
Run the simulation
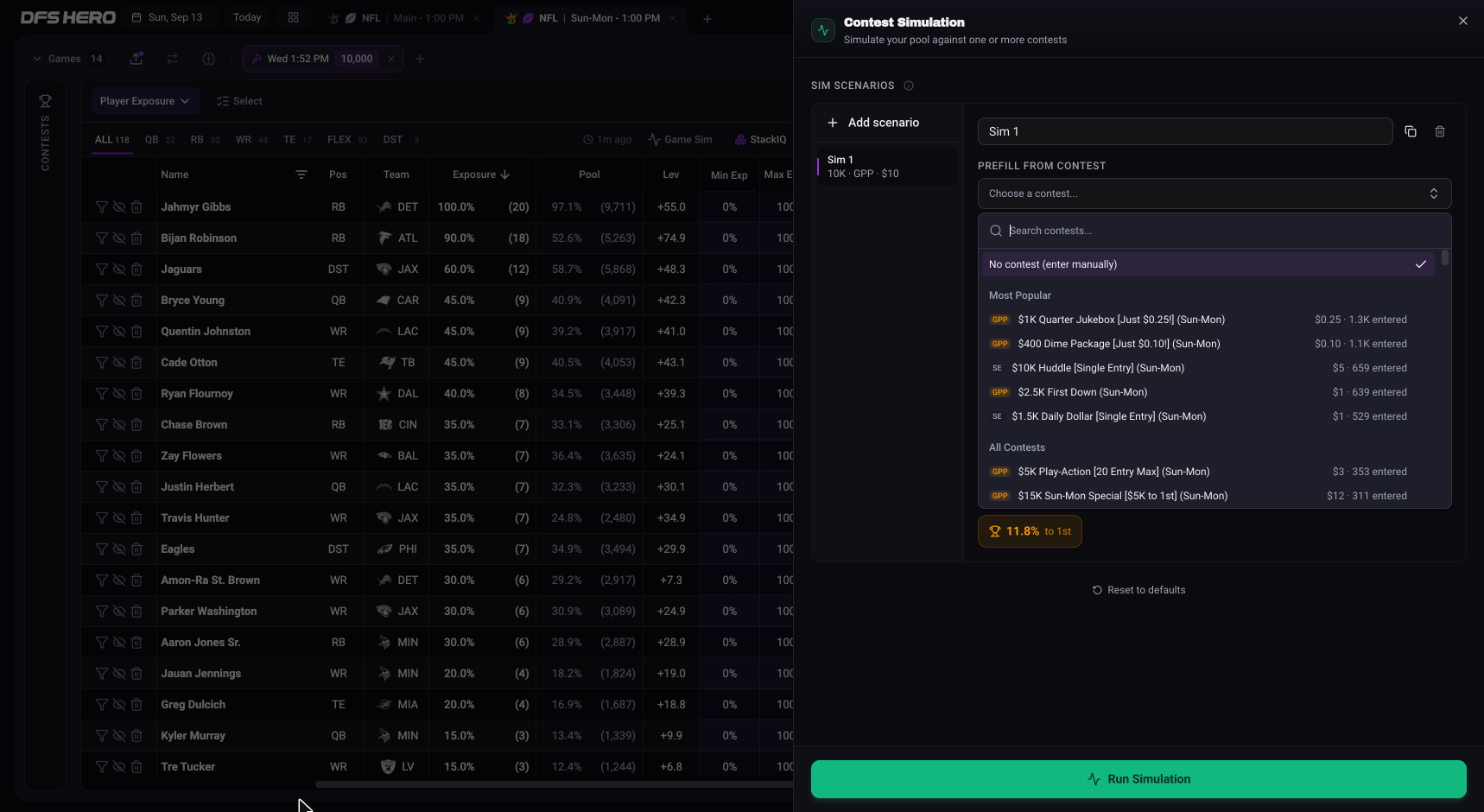coord(1139,779)
